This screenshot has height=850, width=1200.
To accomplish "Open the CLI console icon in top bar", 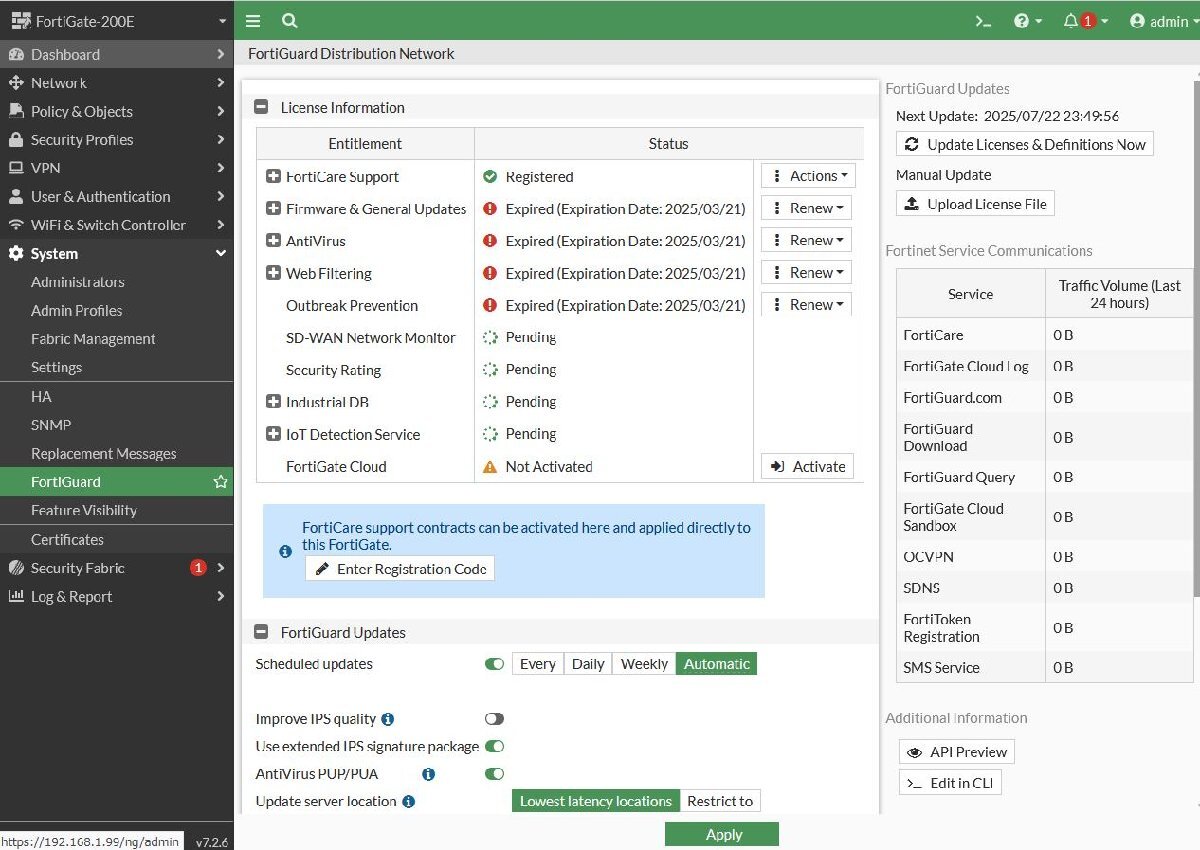I will coord(984,21).
